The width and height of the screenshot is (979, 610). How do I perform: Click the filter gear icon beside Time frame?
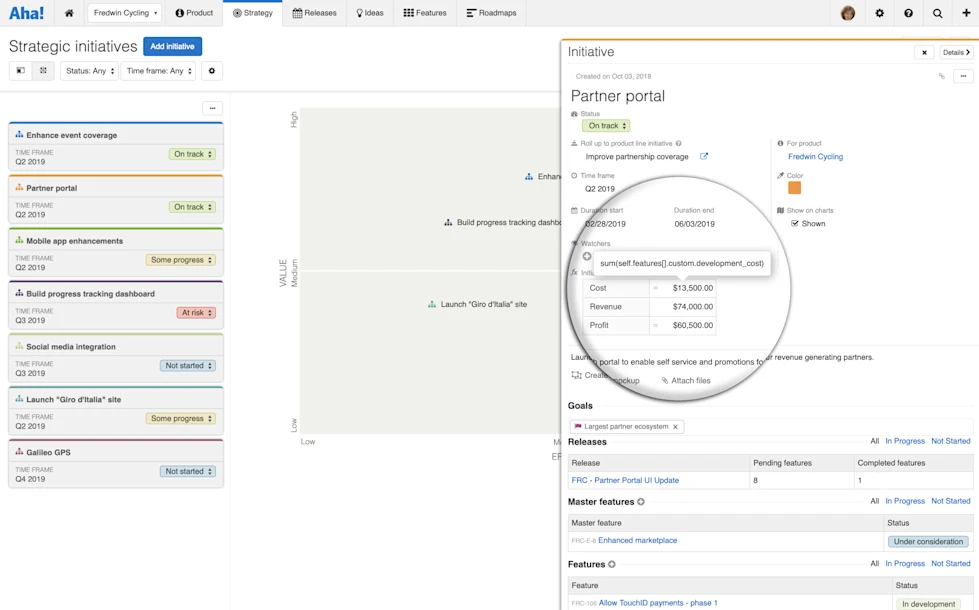pos(210,71)
